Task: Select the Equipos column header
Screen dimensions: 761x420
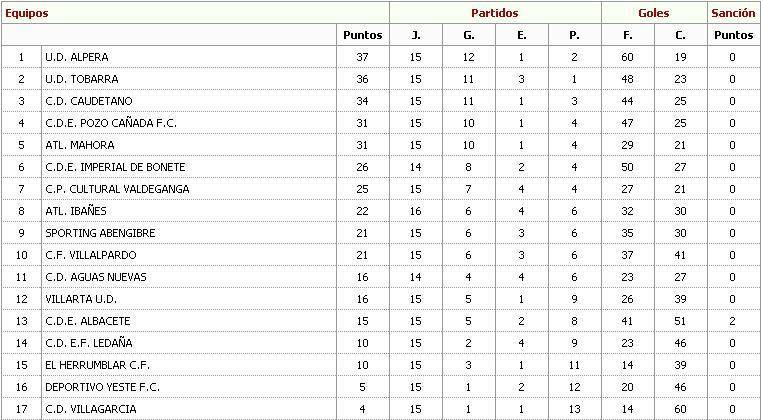Action: pyautogui.click(x=27, y=13)
